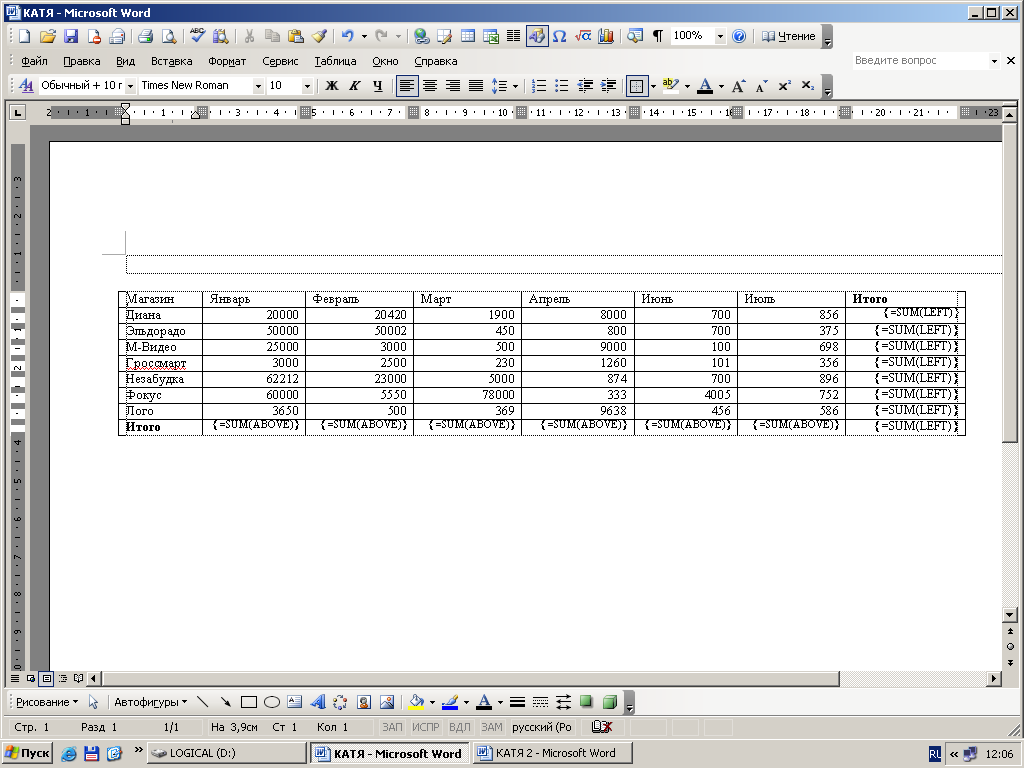Open the equation editor (square root icon)
Viewport: 1024px width, 768px height.
click(x=583, y=37)
